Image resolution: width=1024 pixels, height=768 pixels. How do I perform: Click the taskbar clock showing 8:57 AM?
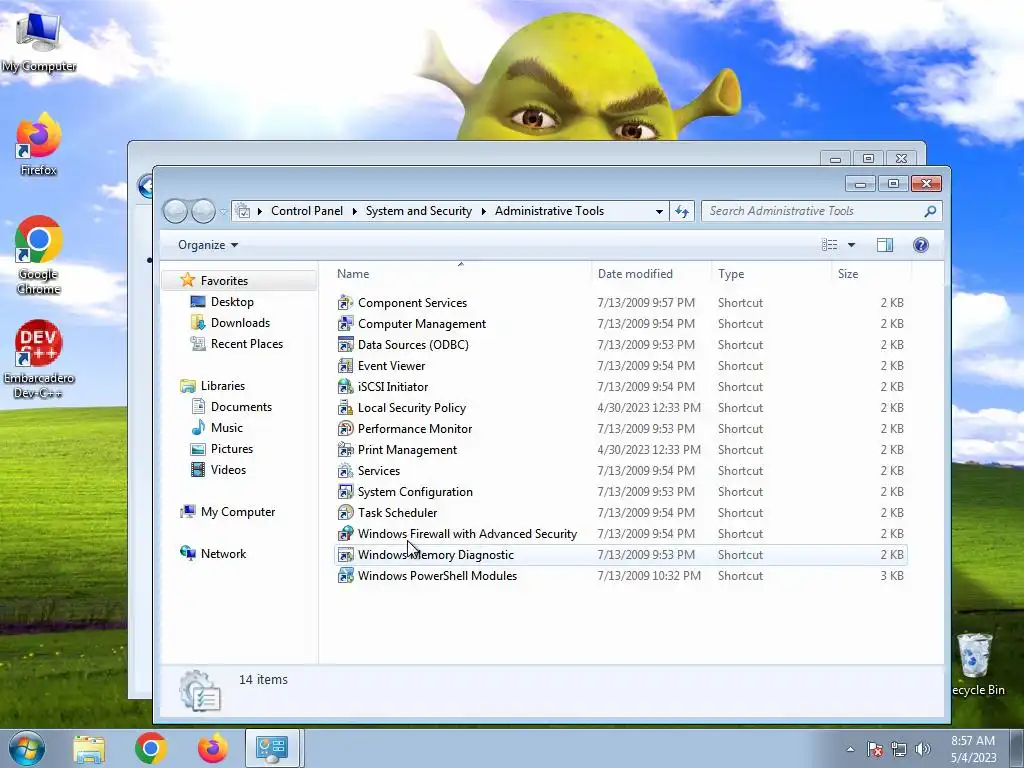[x=973, y=749]
